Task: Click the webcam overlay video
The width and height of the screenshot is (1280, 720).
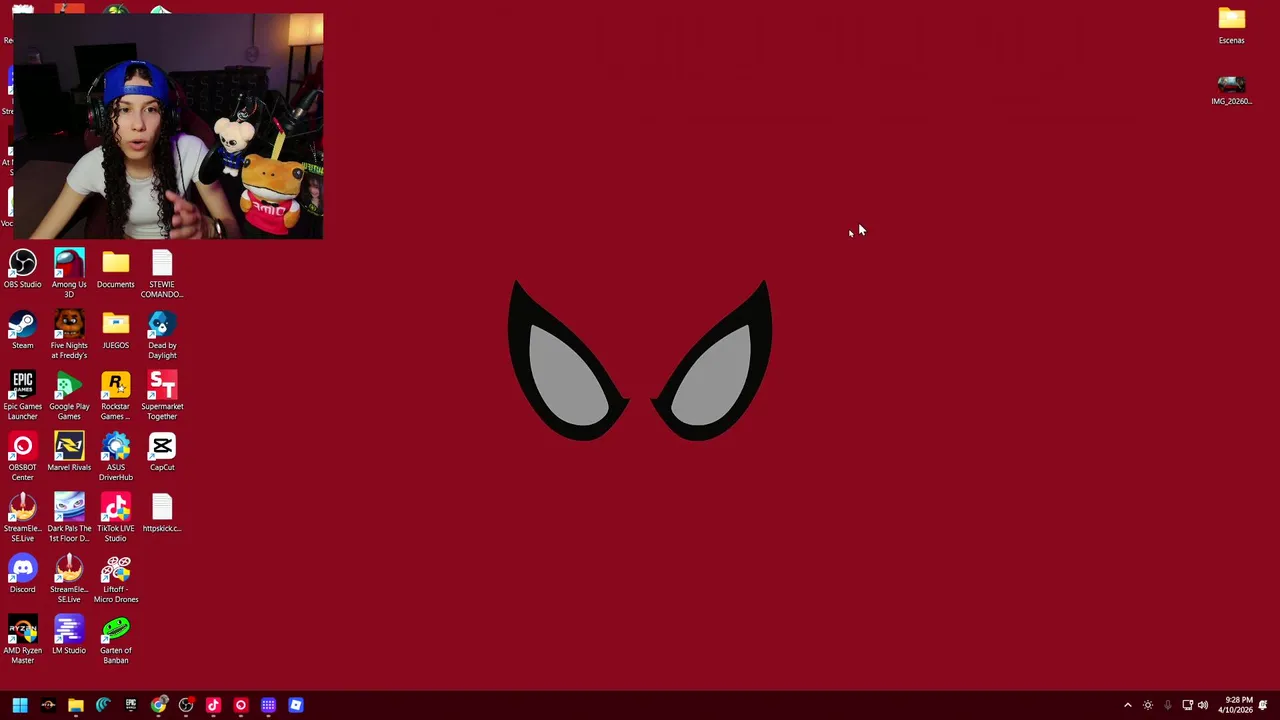Action: pyautogui.click(x=168, y=126)
